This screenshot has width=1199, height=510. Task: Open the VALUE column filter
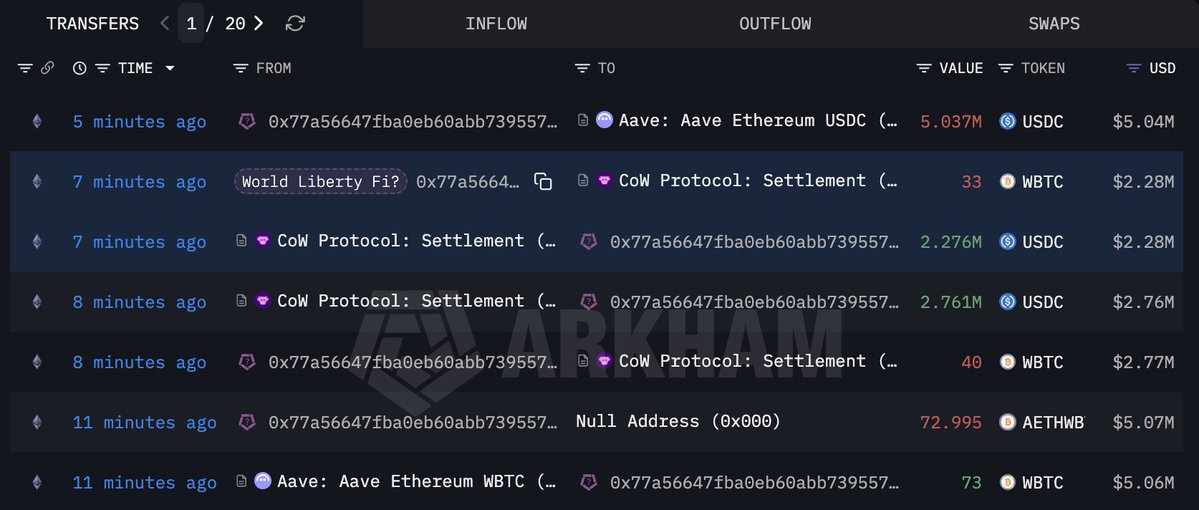point(924,68)
